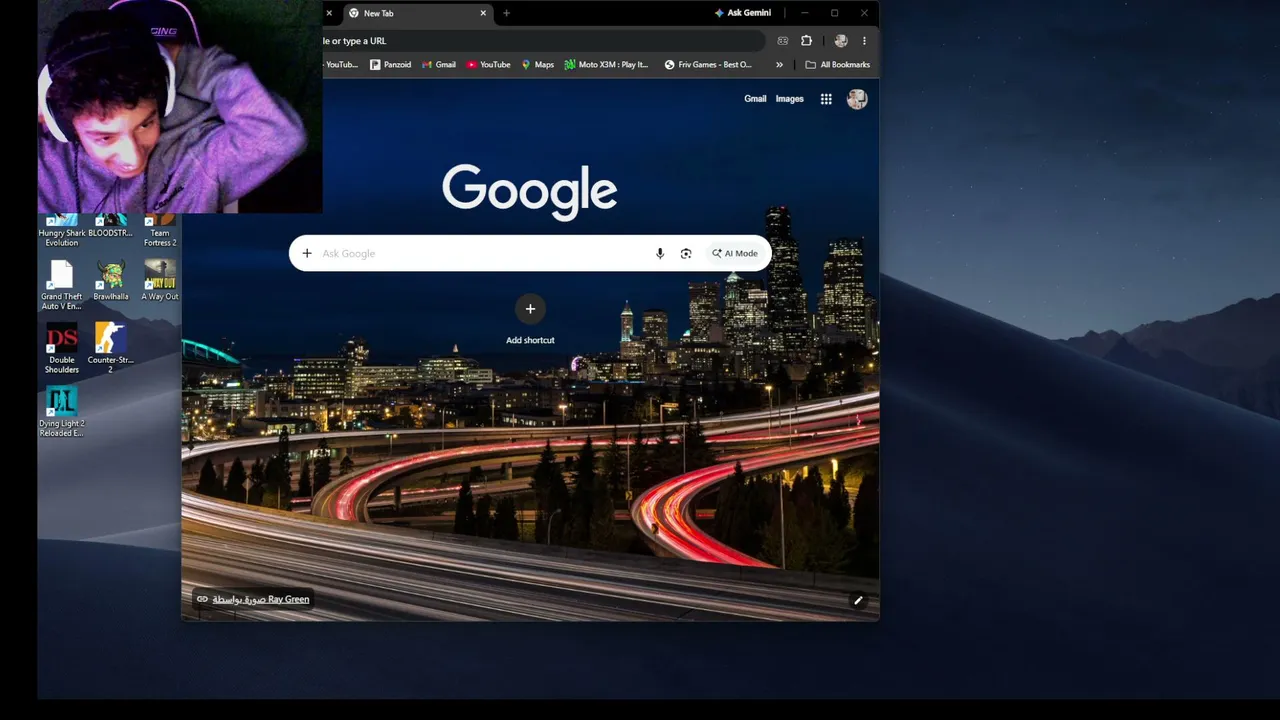Select the Hungry Shark Evolution desktop shortcut

click(x=61, y=231)
